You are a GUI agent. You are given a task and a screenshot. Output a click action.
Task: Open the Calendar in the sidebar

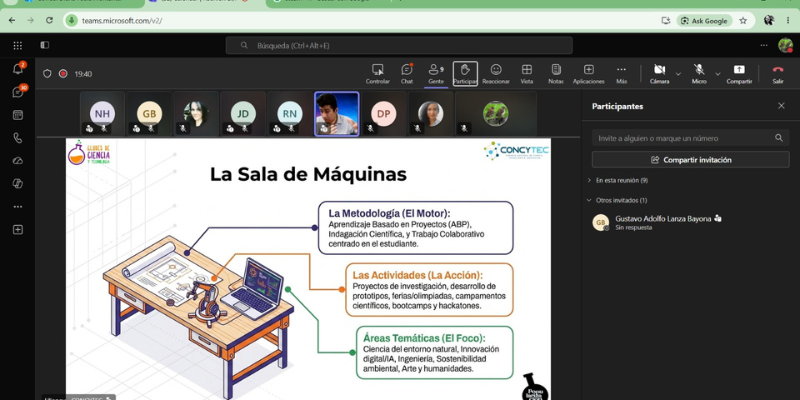pos(18,115)
